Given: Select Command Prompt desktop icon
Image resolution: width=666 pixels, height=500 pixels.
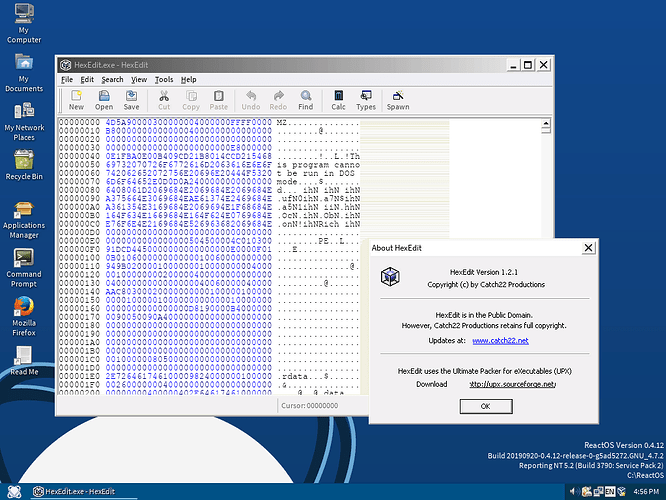Looking at the screenshot, I should (x=24, y=268).
